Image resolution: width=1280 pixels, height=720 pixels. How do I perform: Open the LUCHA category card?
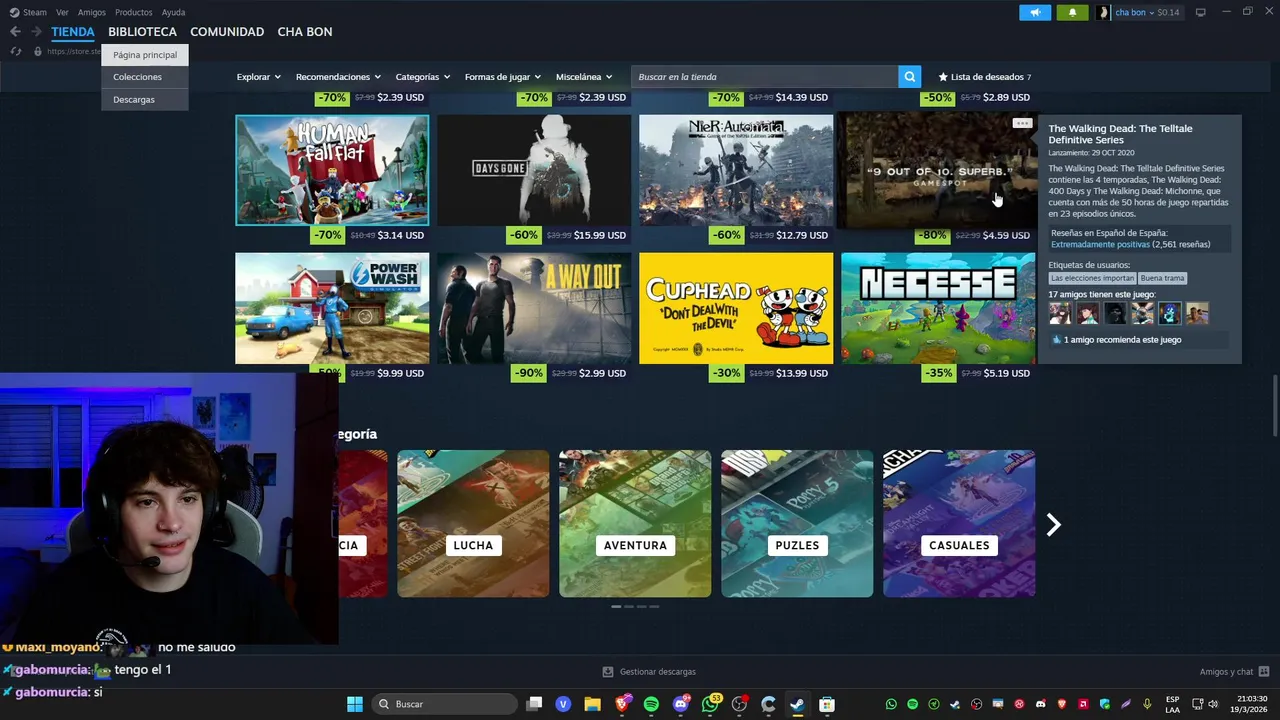click(473, 524)
